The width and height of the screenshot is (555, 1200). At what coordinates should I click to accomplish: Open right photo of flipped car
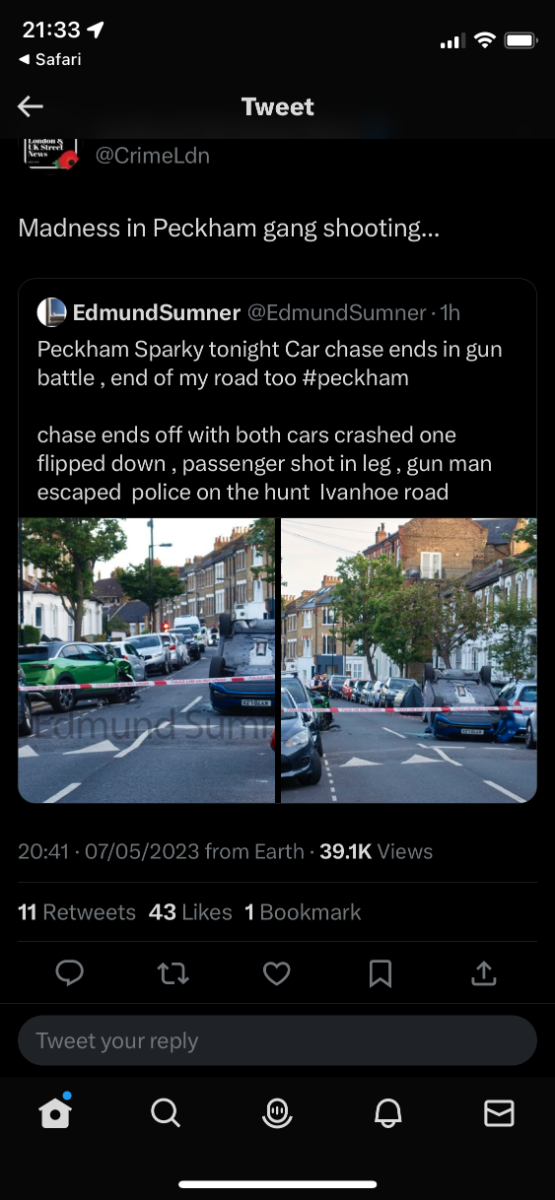tap(409, 660)
